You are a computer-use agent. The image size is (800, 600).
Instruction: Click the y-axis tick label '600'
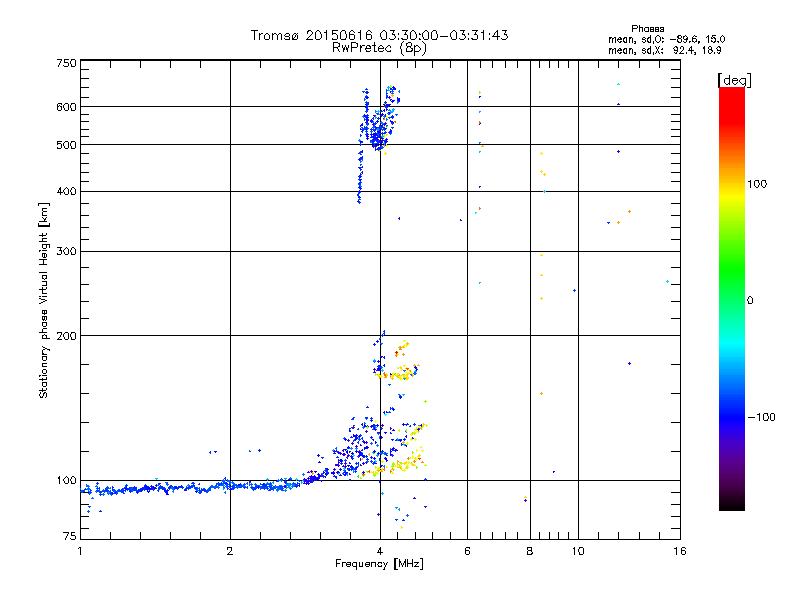point(66,107)
